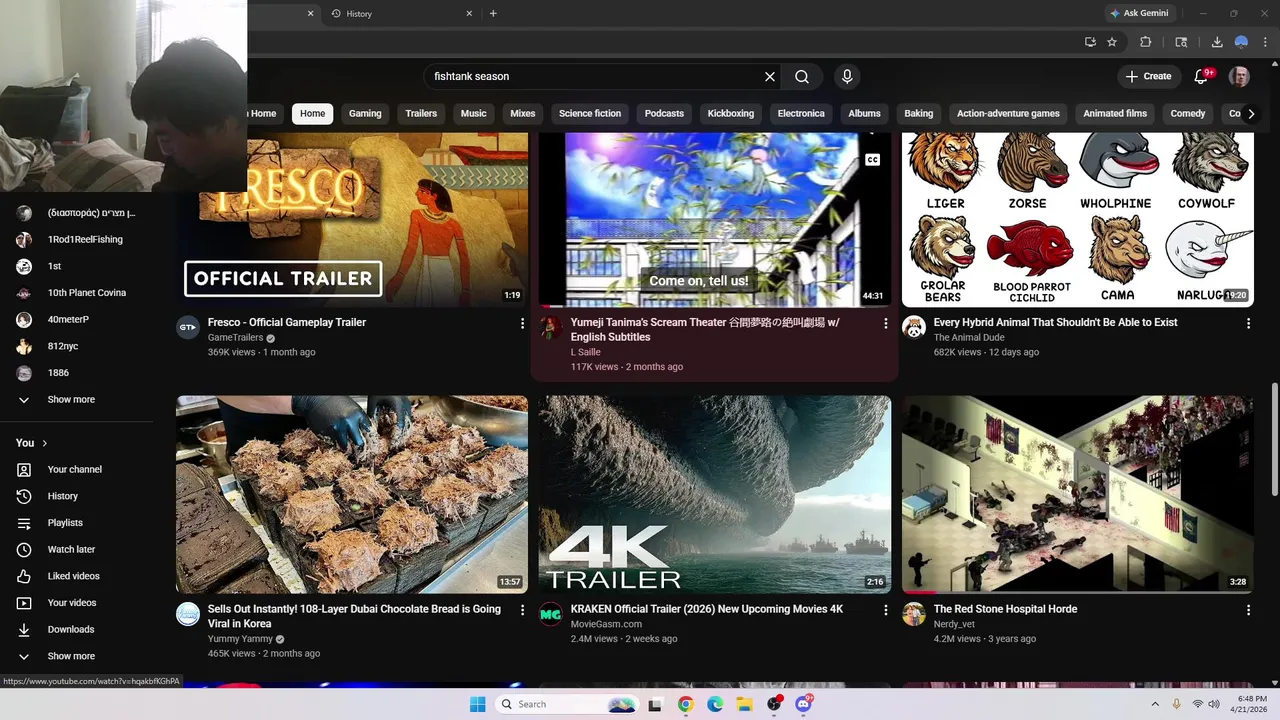This screenshot has width=1280, height=720.
Task: Open the You section chevron header
Action: pyautogui.click(x=32, y=443)
